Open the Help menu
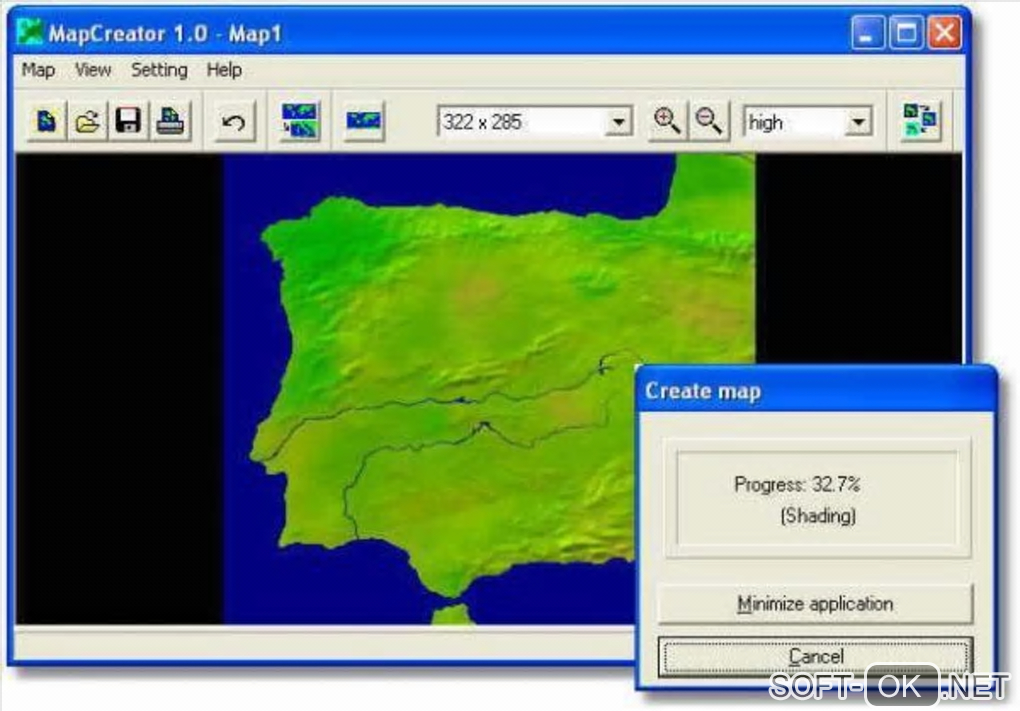Image resolution: width=1020 pixels, height=711 pixels. [224, 70]
